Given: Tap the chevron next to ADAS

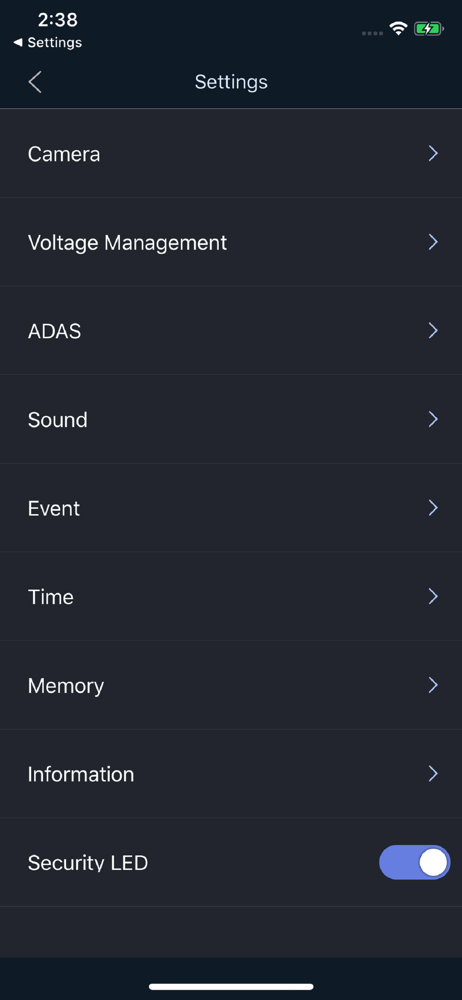Looking at the screenshot, I should [433, 331].
